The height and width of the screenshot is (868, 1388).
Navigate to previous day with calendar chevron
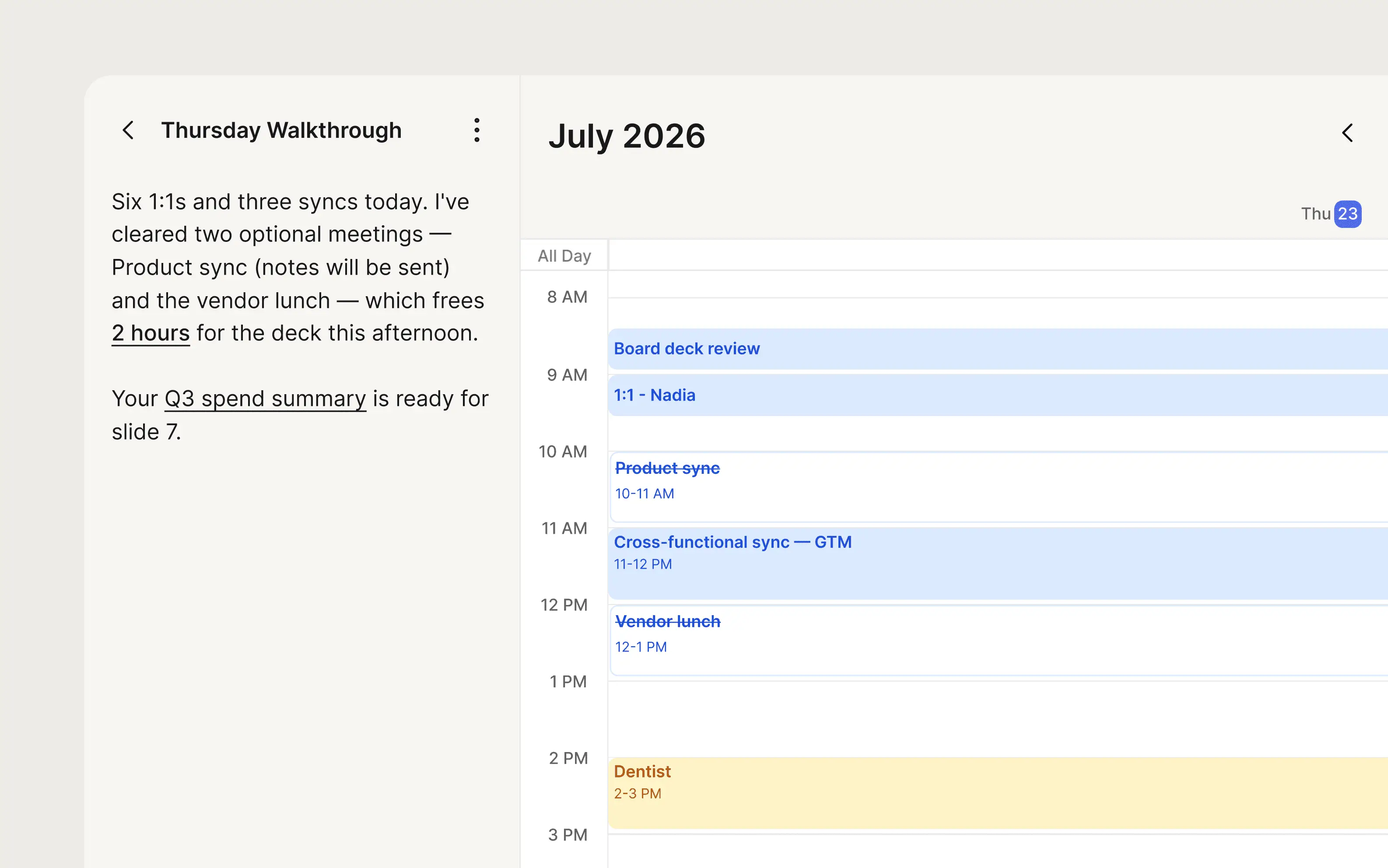[x=1347, y=133]
